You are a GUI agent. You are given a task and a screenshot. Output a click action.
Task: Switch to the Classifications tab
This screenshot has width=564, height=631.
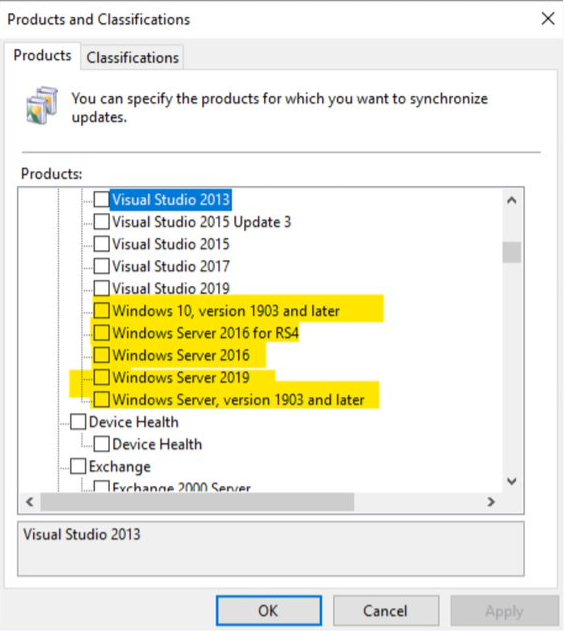tap(132, 58)
